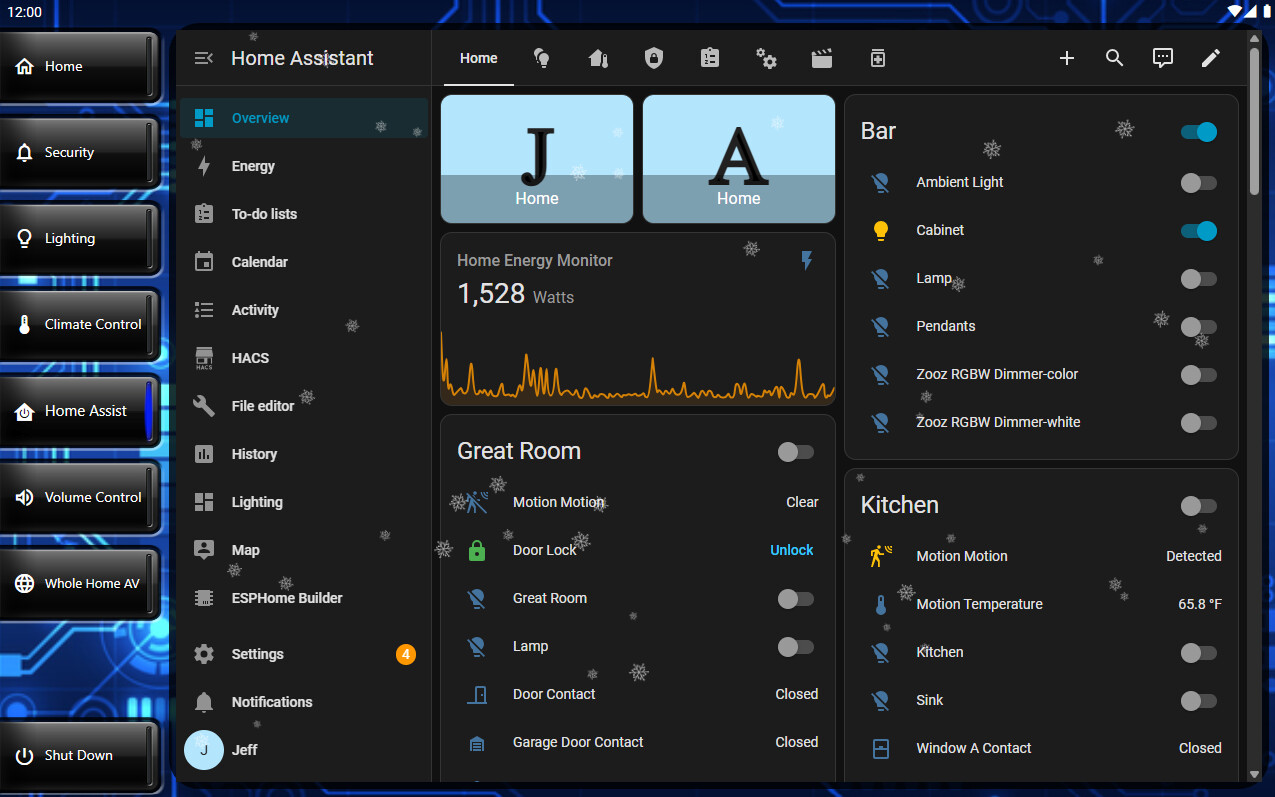Open the Assist chat bubble icon
The width and height of the screenshot is (1275, 797).
pos(1163,58)
